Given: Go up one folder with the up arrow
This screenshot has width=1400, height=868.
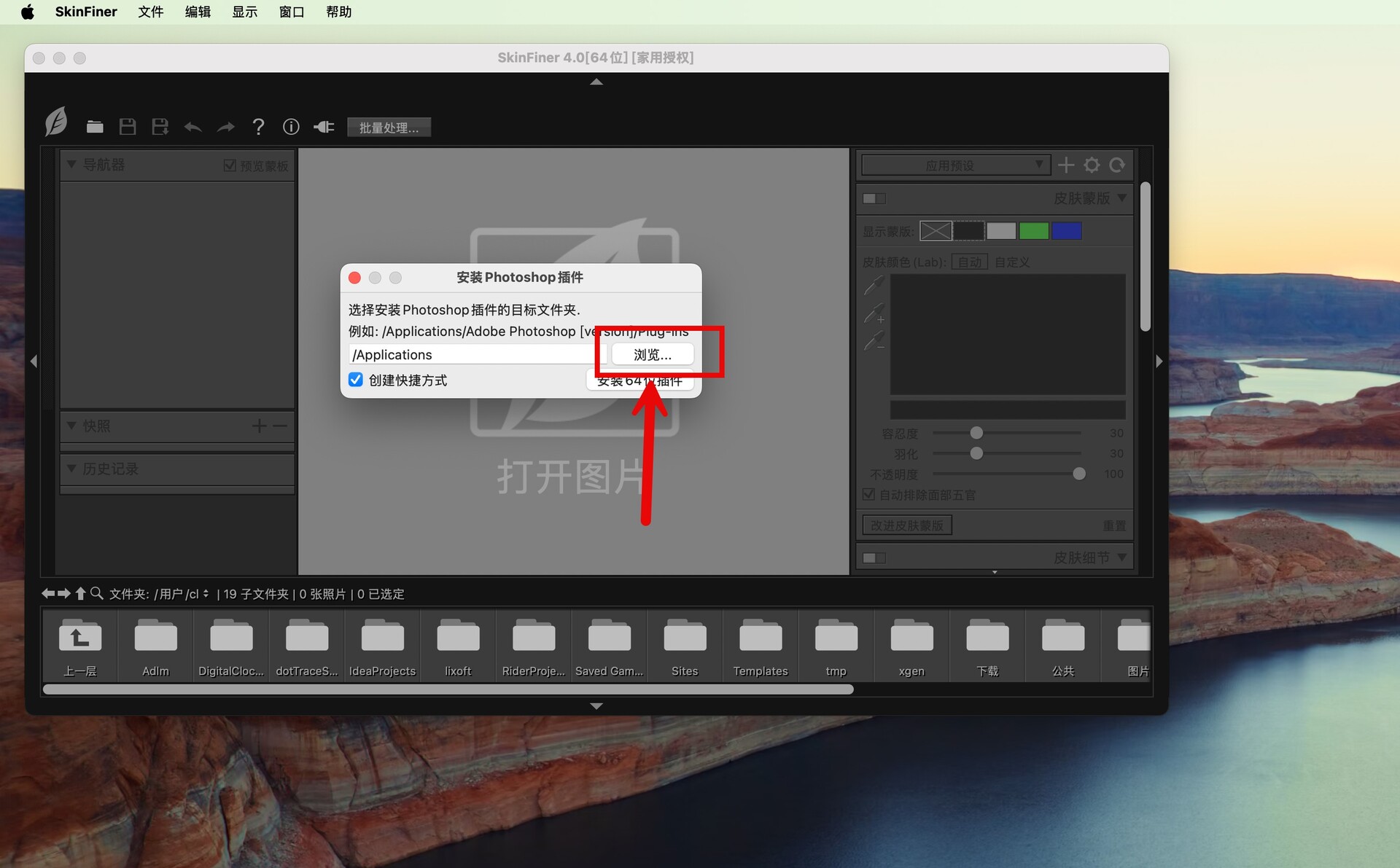Looking at the screenshot, I should click(80, 594).
